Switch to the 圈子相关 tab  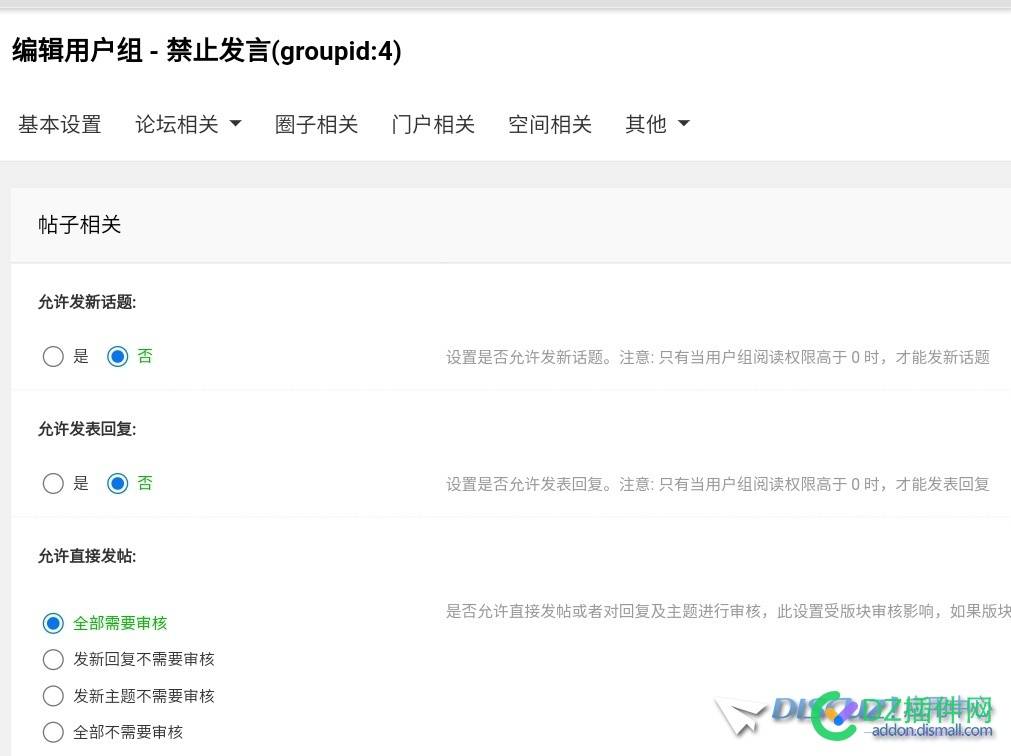point(316,123)
